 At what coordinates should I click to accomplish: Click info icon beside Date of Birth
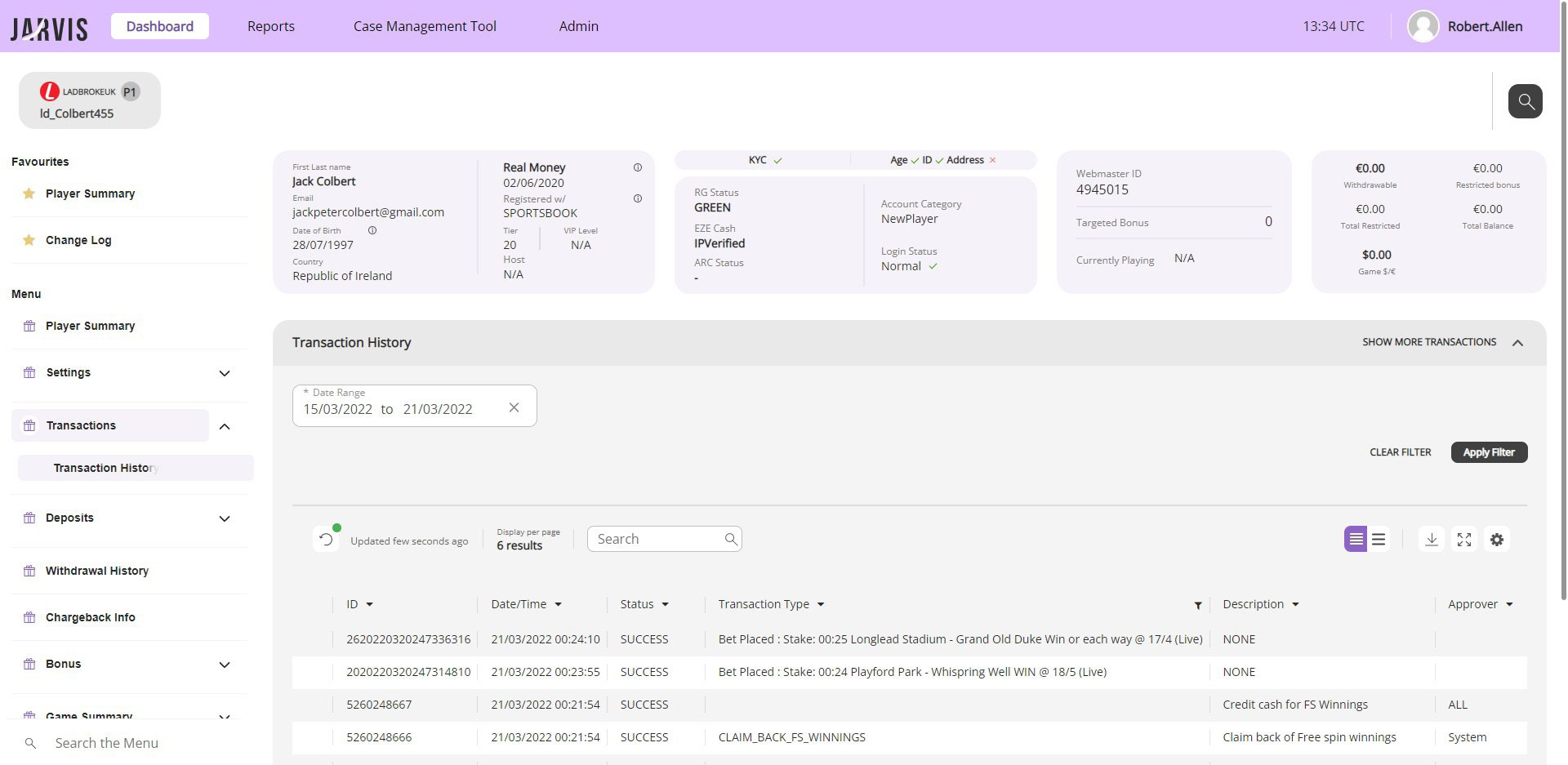pos(372,230)
